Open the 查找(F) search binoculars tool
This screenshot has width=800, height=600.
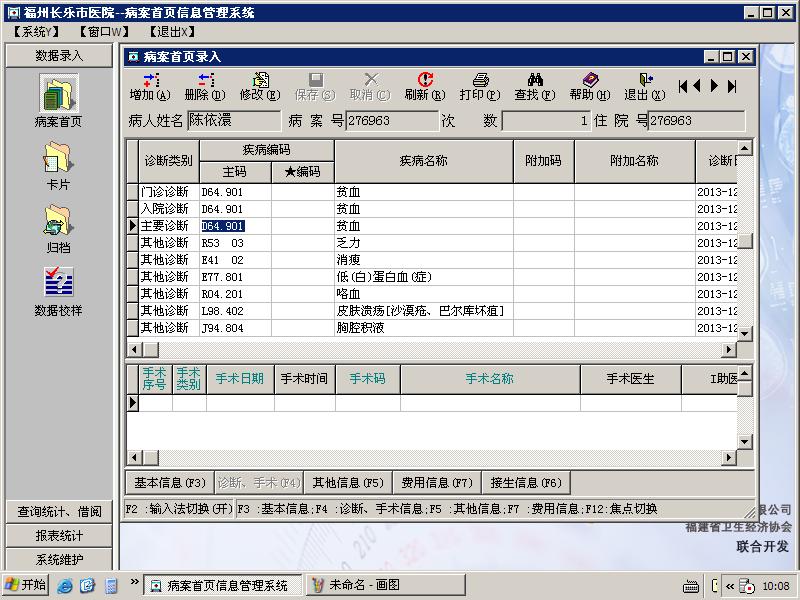[535, 87]
